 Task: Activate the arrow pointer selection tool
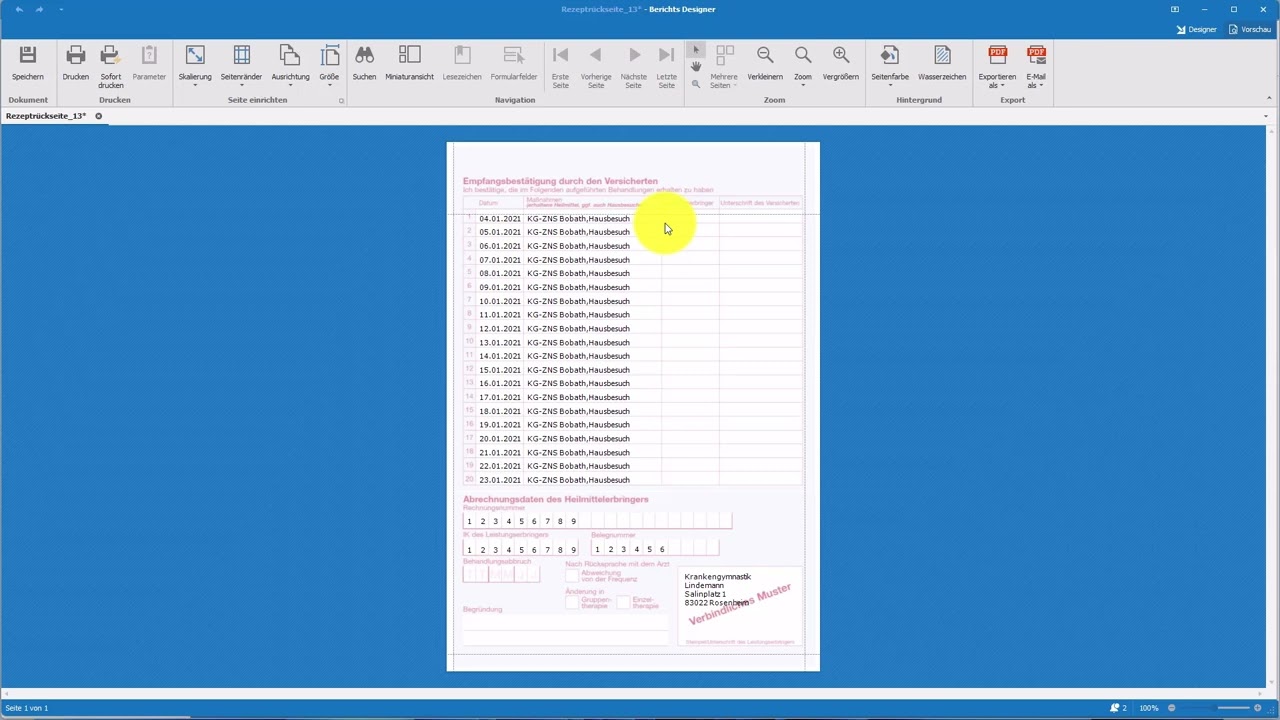coord(696,50)
